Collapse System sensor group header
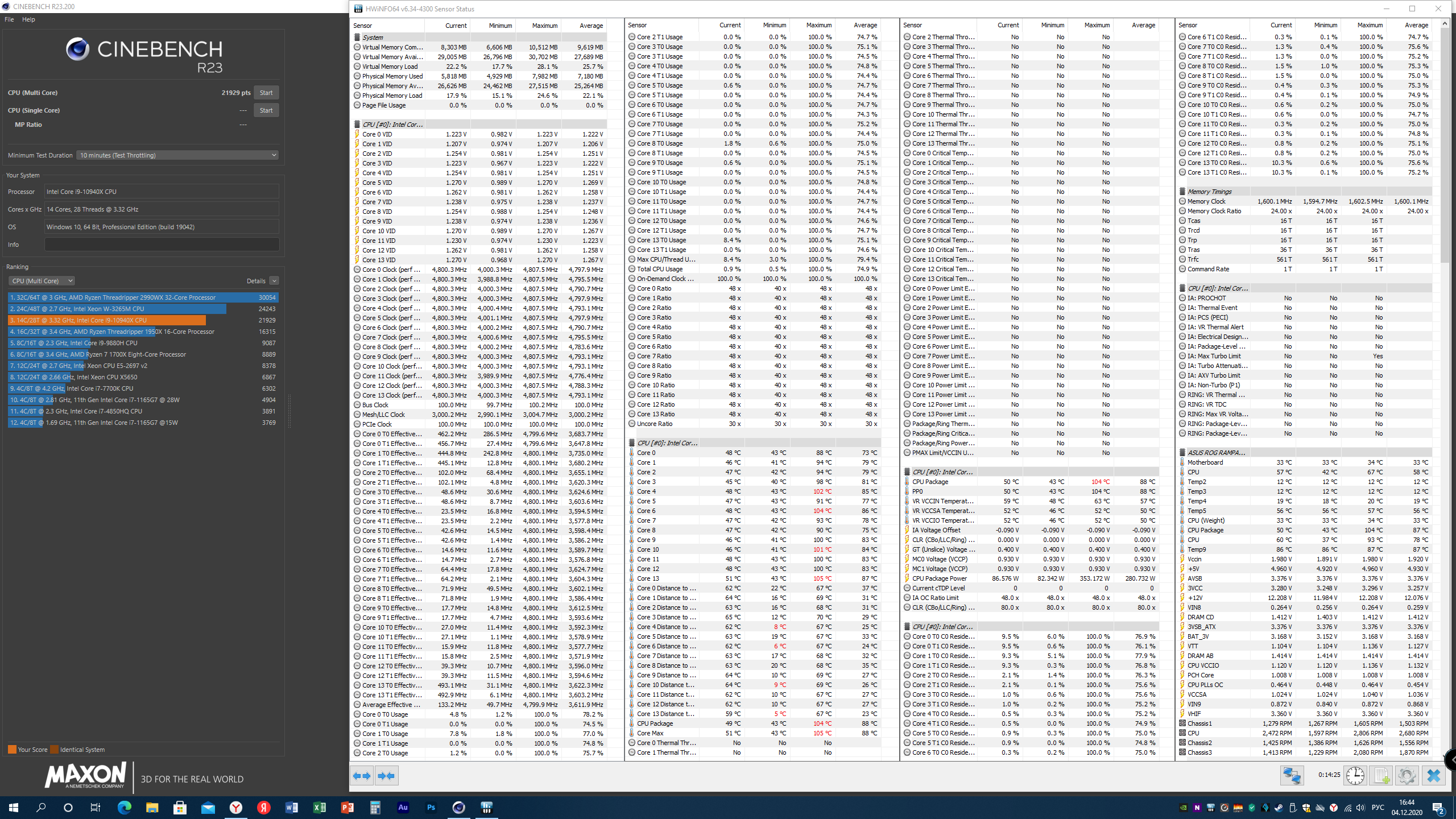This screenshot has width=1456, height=819. 479,38
